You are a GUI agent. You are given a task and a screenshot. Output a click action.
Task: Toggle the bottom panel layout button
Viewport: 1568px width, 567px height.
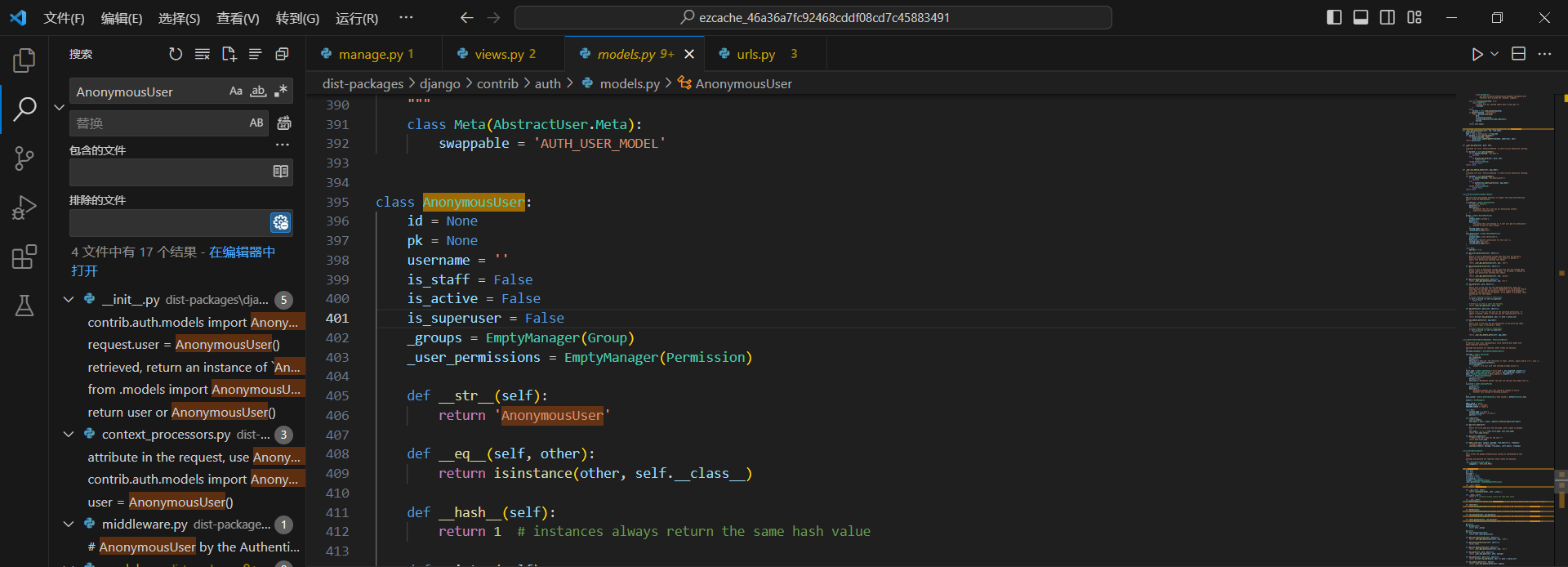(x=1361, y=17)
